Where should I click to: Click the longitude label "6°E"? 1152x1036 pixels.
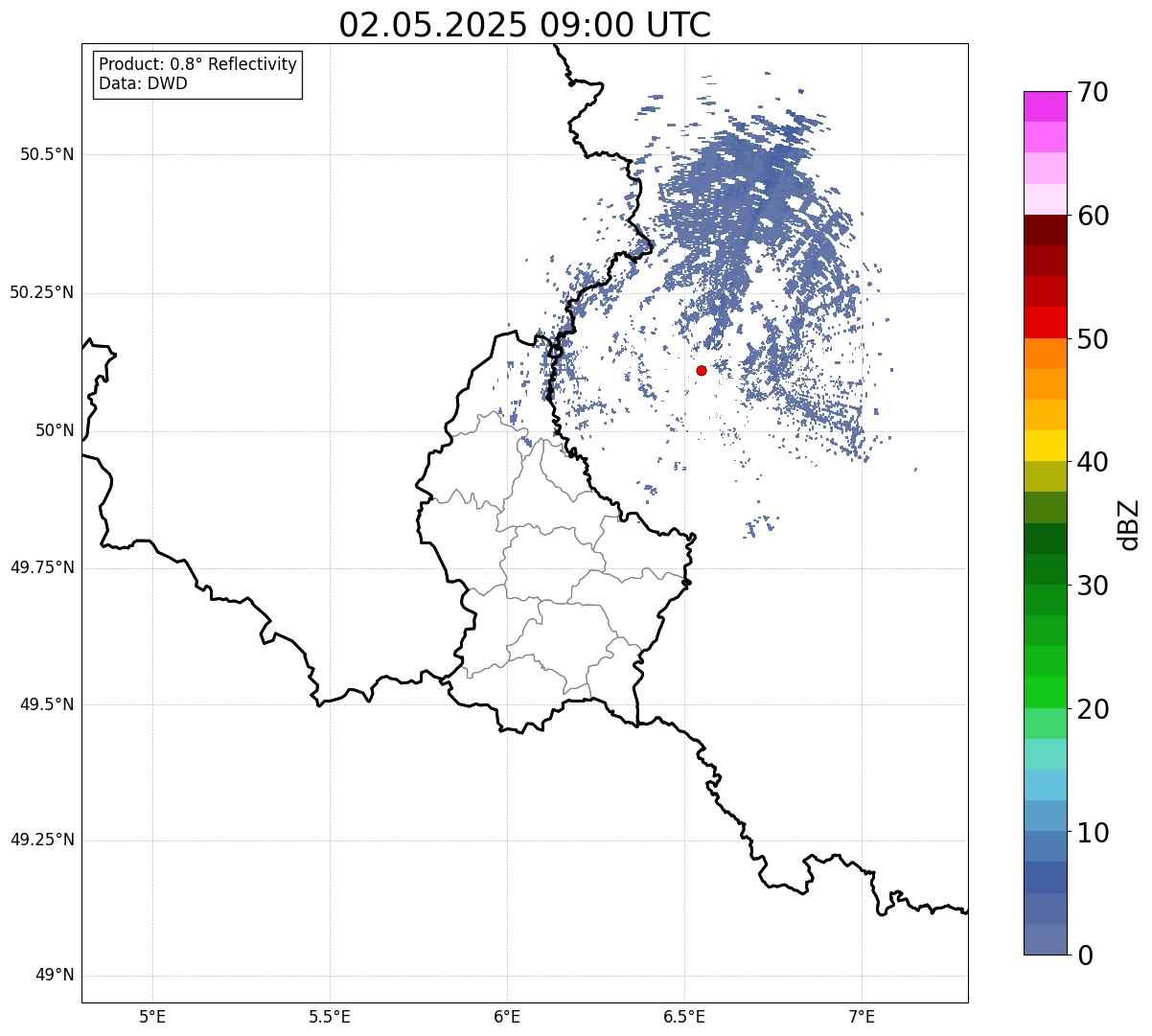507,1017
